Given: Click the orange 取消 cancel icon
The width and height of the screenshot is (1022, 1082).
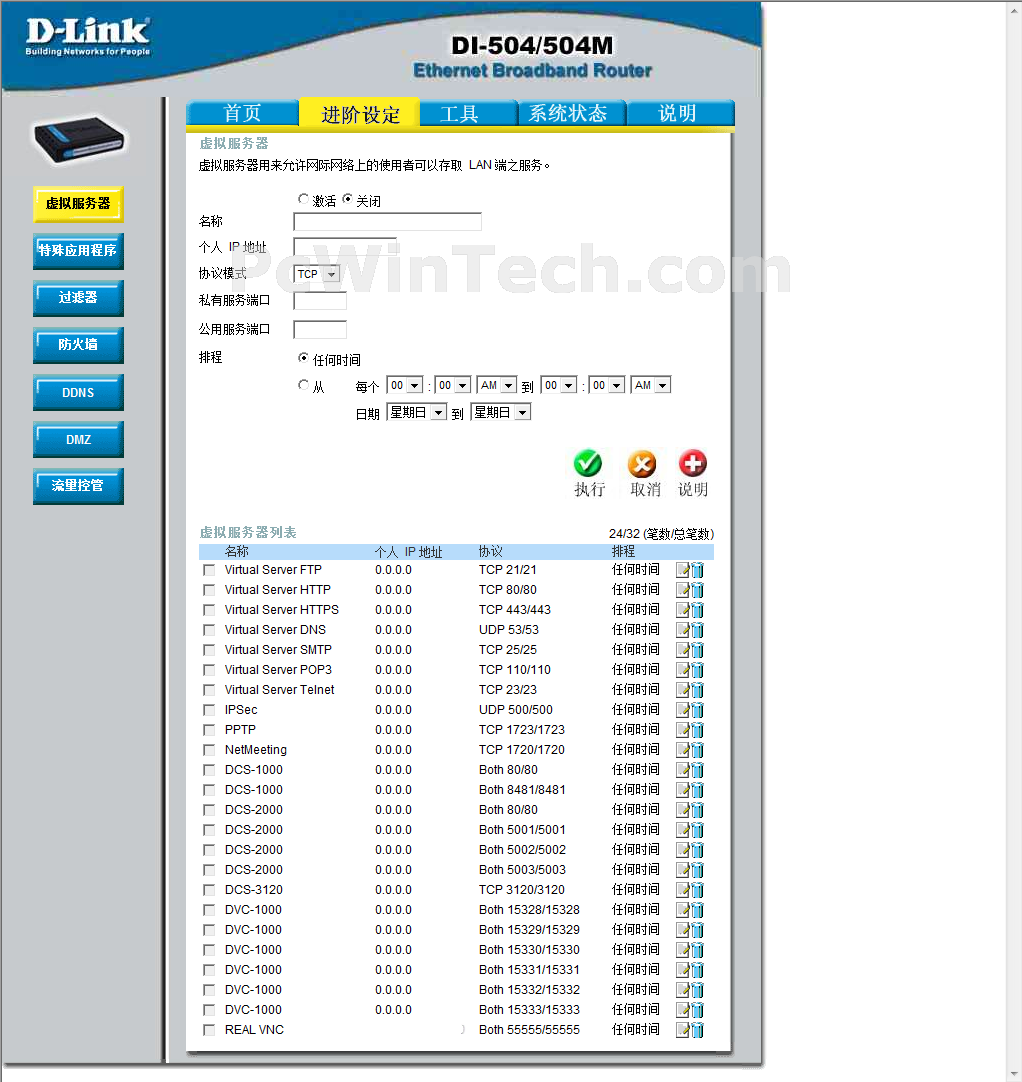Looking at the screenshot, I should click(x=642, y=464).
